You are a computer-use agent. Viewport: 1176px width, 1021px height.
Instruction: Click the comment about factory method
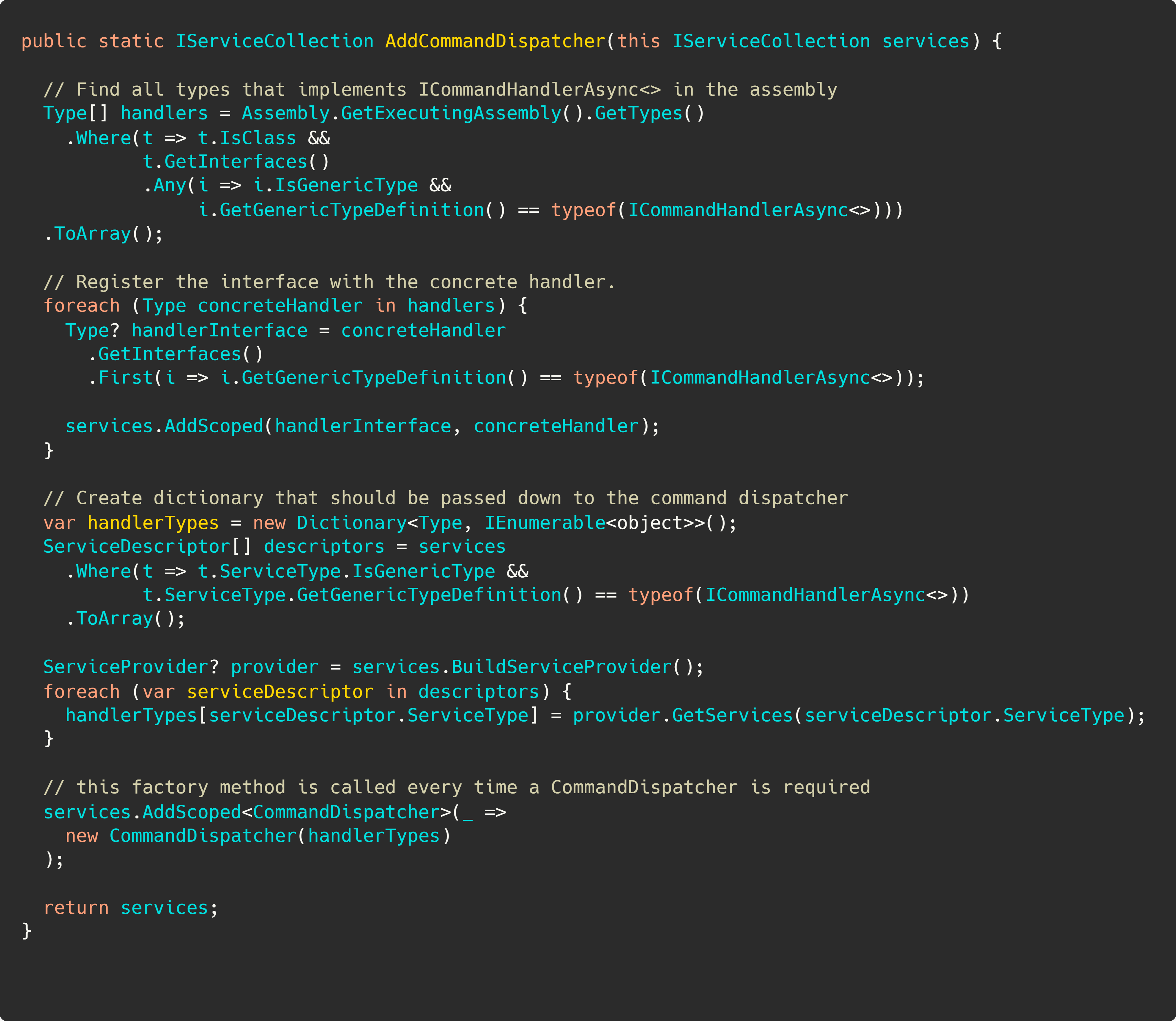[456, 787]
